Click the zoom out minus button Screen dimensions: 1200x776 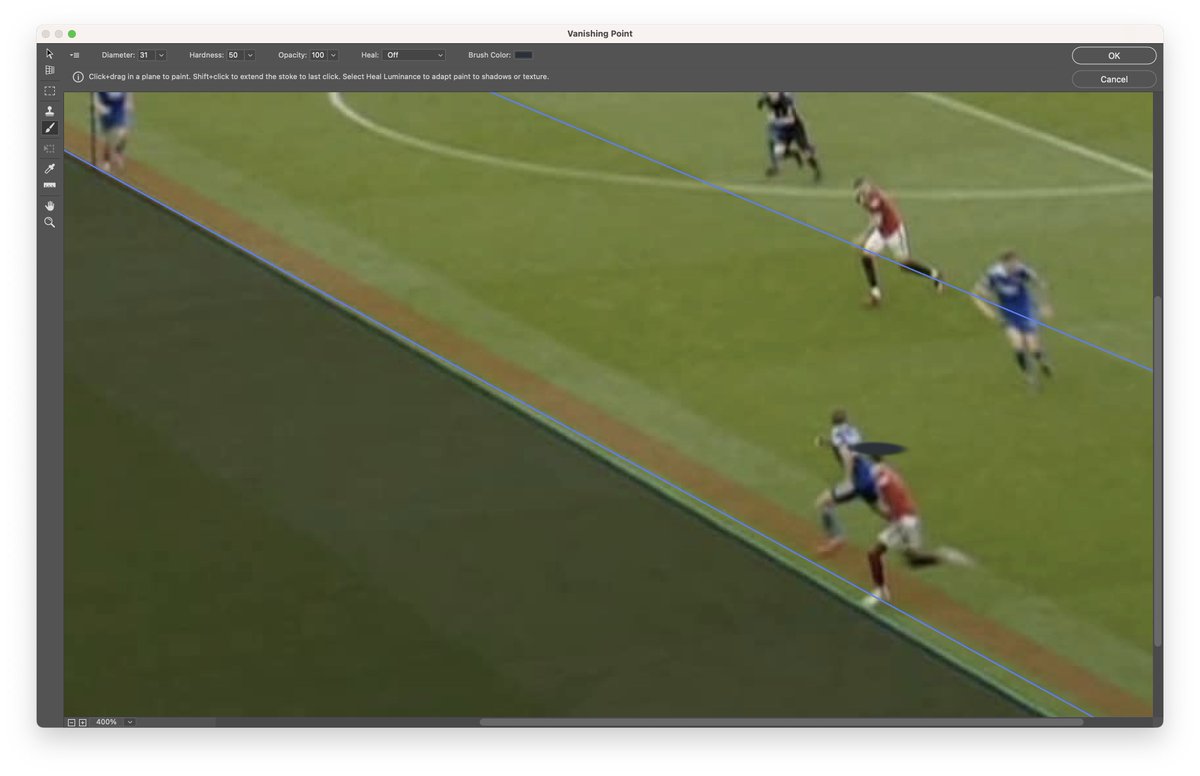71,722
